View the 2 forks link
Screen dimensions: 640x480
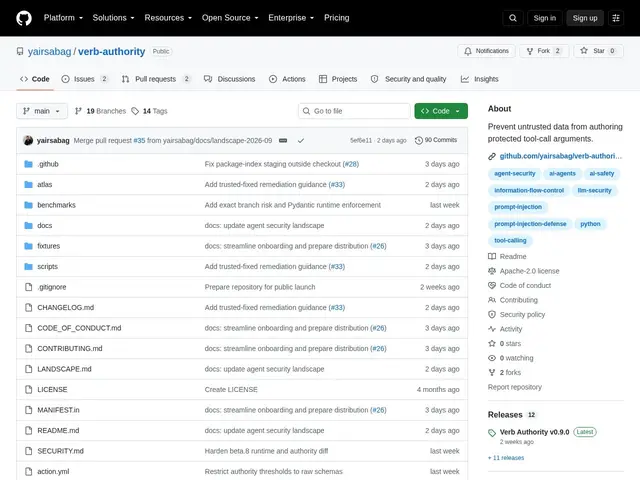click(504, 372)
